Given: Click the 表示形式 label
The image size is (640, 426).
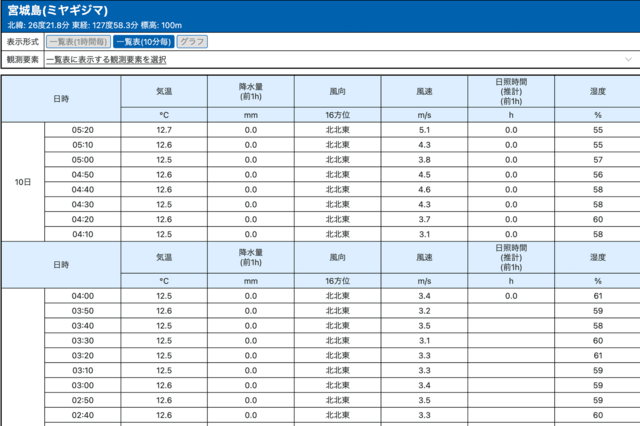Looking at the screenshot, I should (x=22, y=42).
